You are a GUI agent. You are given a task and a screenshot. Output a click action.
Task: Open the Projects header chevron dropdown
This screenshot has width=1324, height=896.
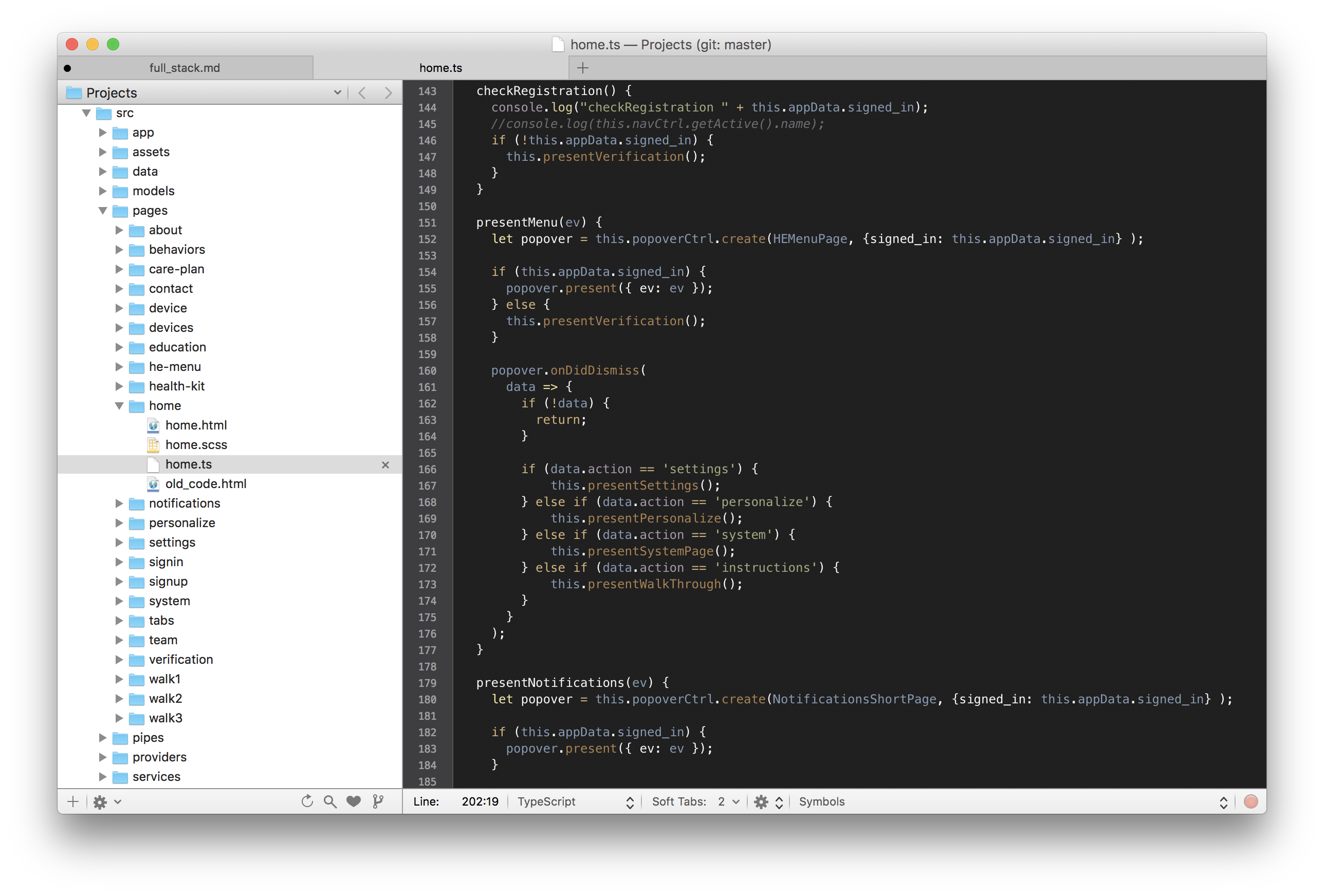(337, 92)
